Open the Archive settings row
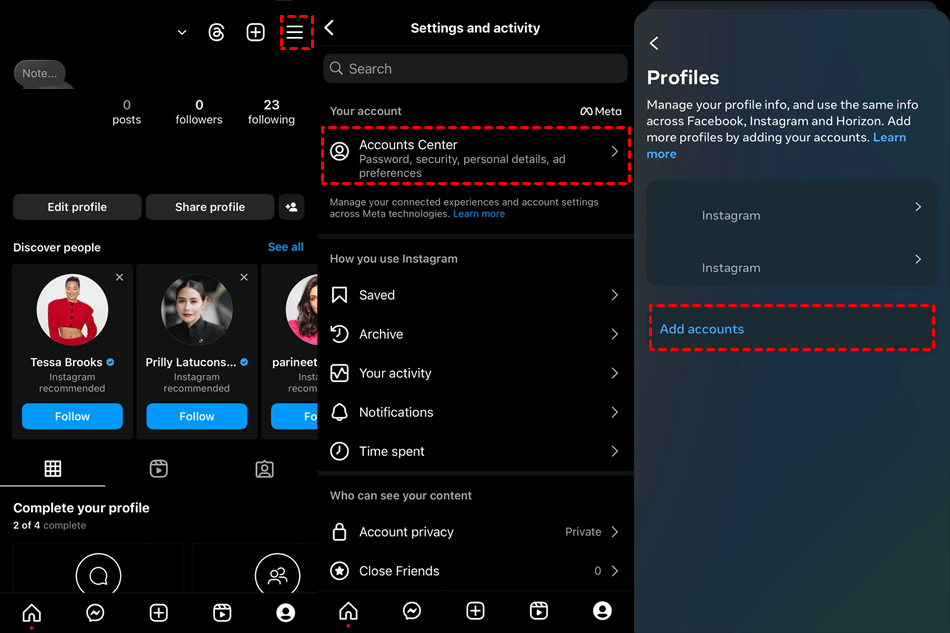 coord(476,334)
